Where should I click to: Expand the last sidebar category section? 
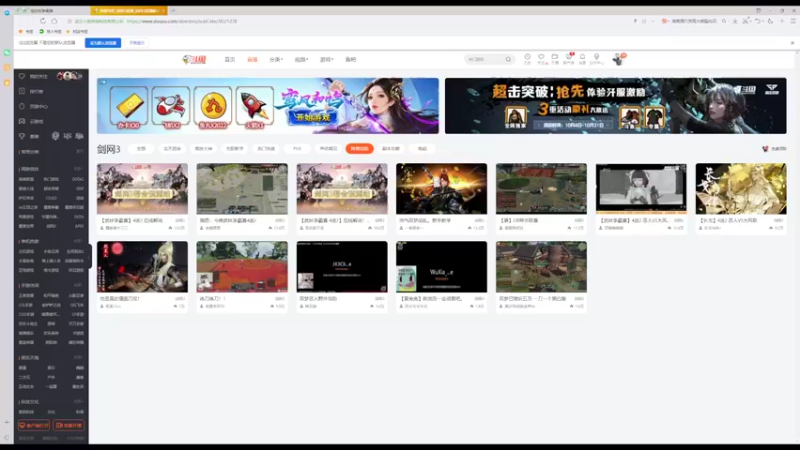[x=78, y=402]
